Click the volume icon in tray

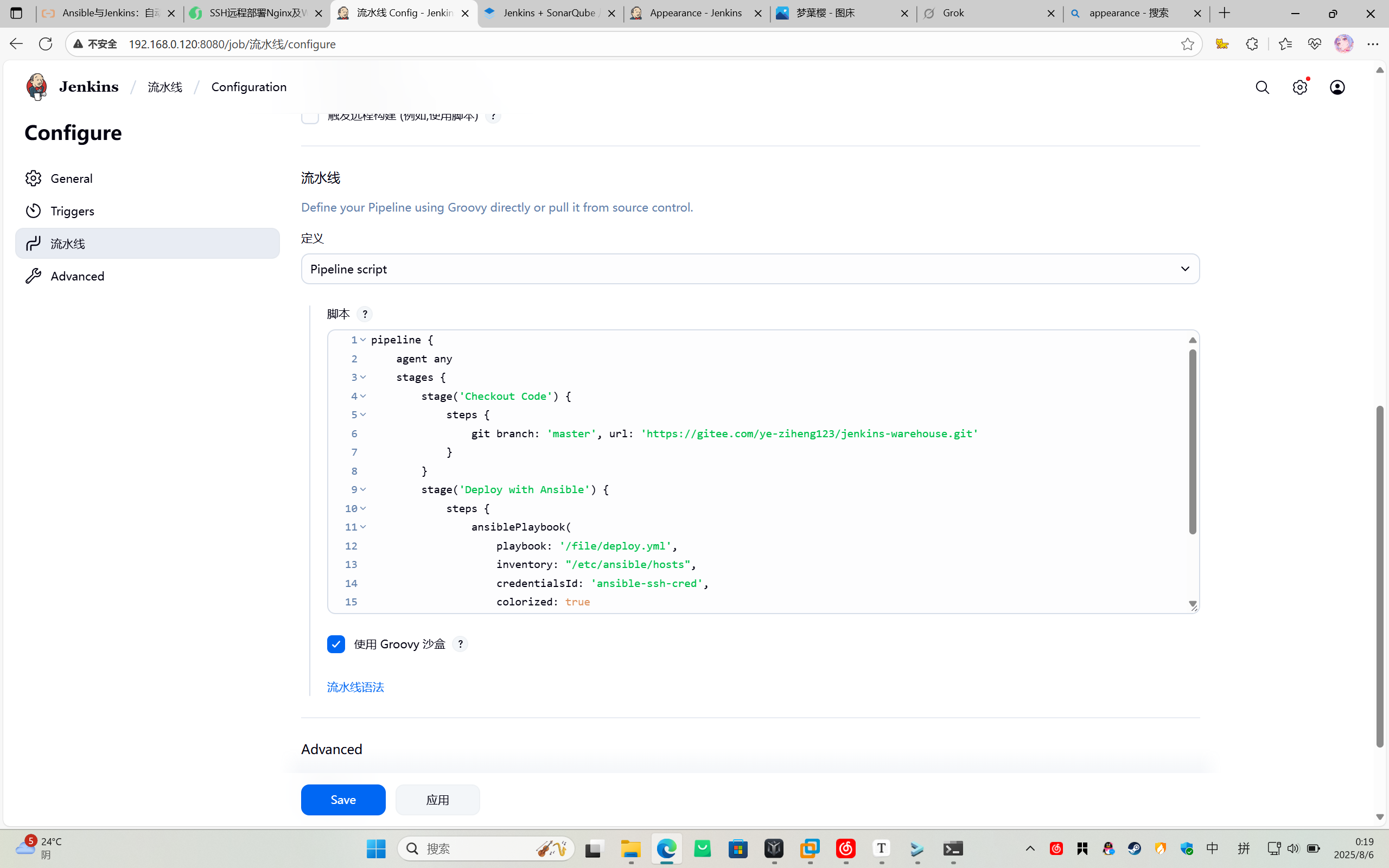coord(1292,848)
